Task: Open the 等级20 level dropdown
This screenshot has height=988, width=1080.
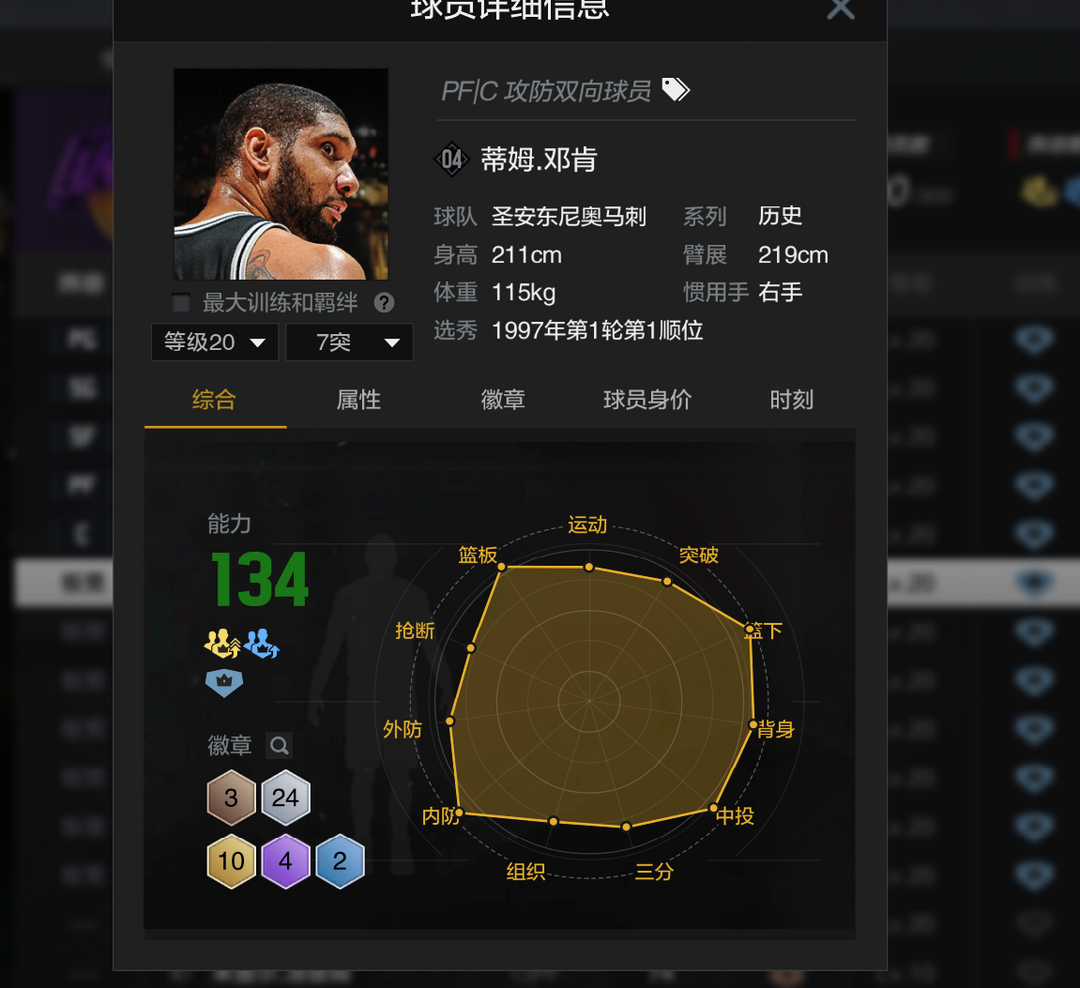Action: pos(215,342)
